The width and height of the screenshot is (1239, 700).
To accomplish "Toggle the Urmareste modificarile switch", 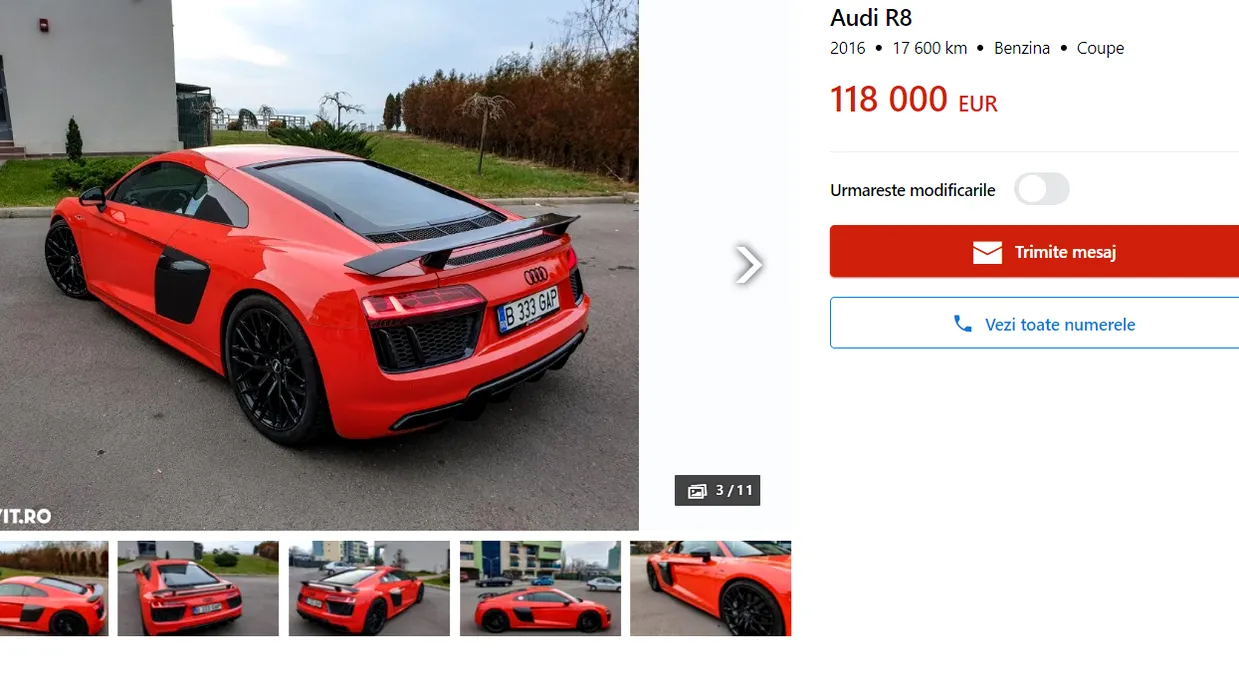I will pos(1042,189).
